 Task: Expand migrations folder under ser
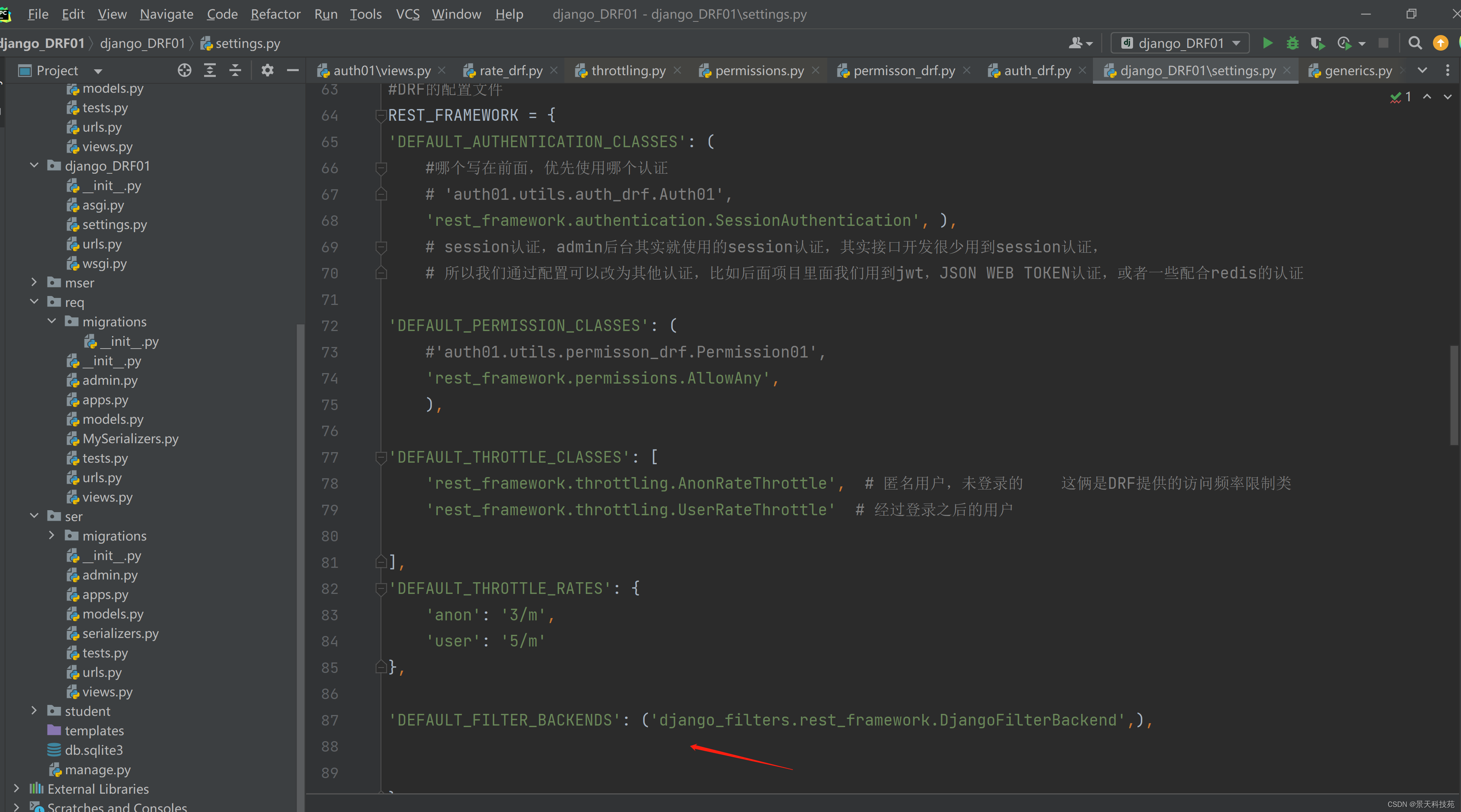[x=52, y=535]
